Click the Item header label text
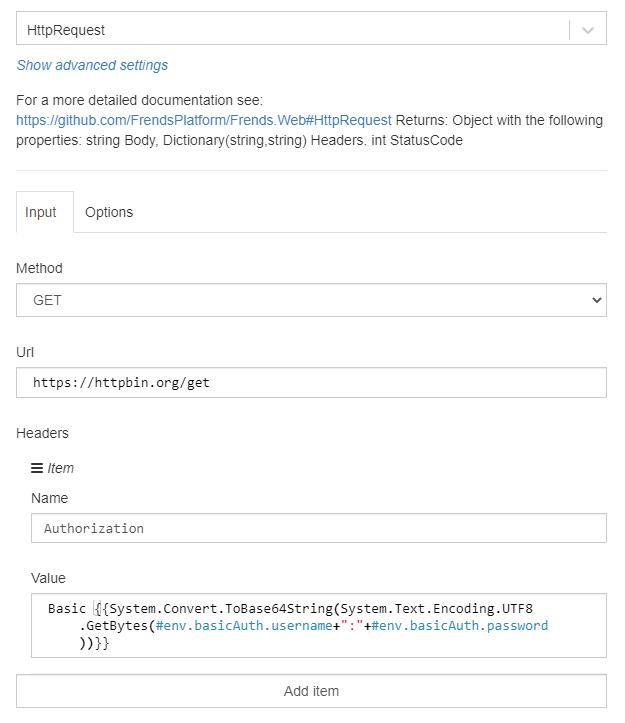625x723 pixels. point(61,468)
